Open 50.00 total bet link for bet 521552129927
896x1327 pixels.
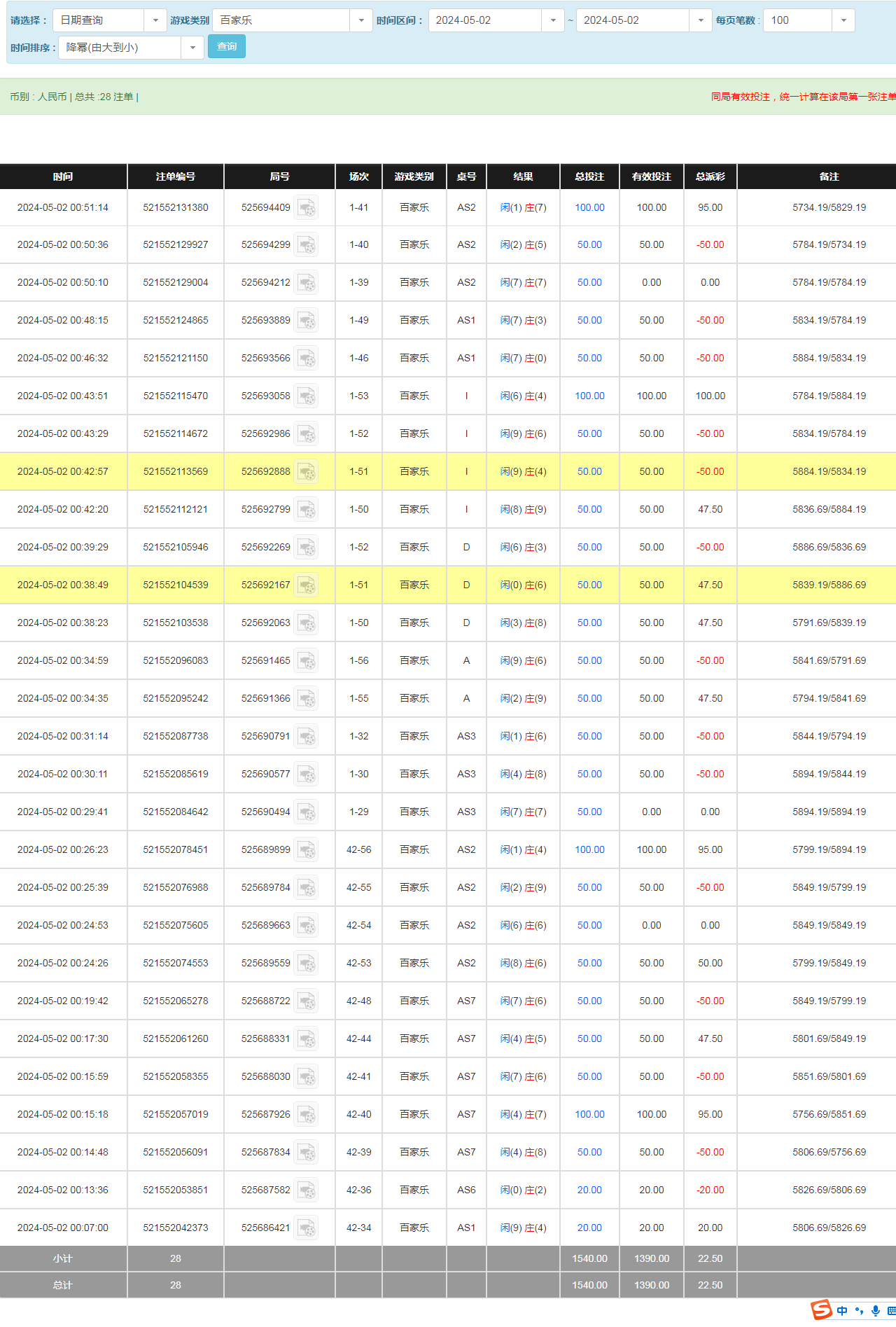click(589, 245)
